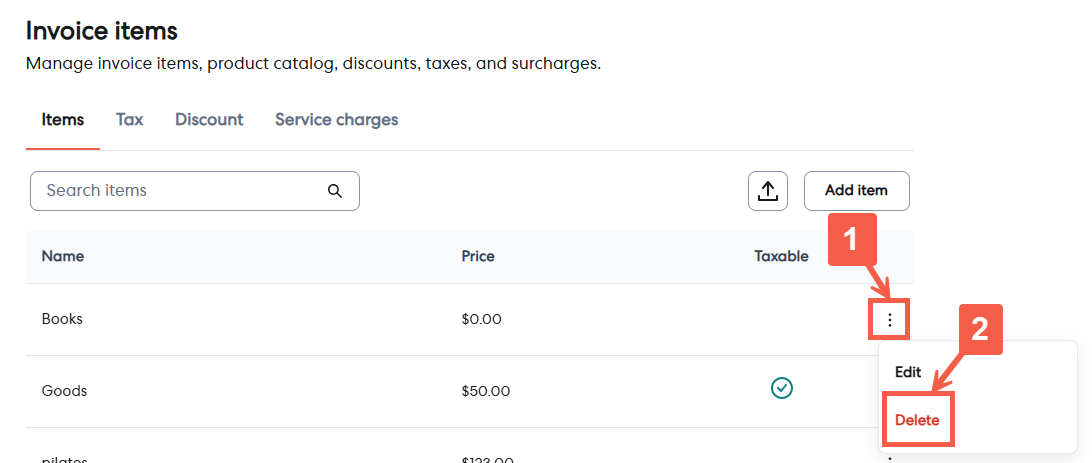This screenshot has height=463, width=1092.
Task: Click the Price column header
Action: (x=478, y=256)
